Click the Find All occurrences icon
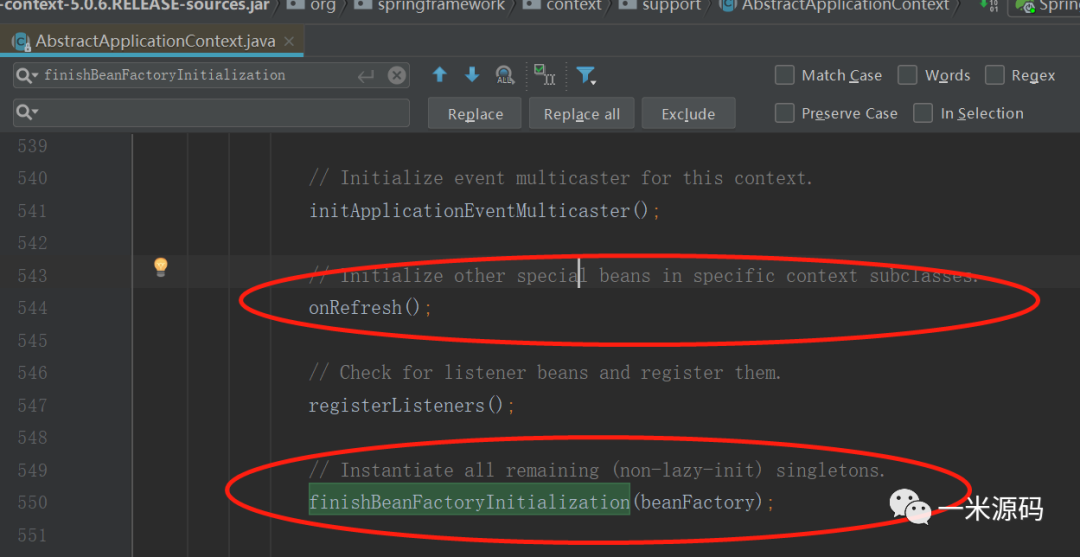This screenshot has height=557, width=1080. (506, 75)
